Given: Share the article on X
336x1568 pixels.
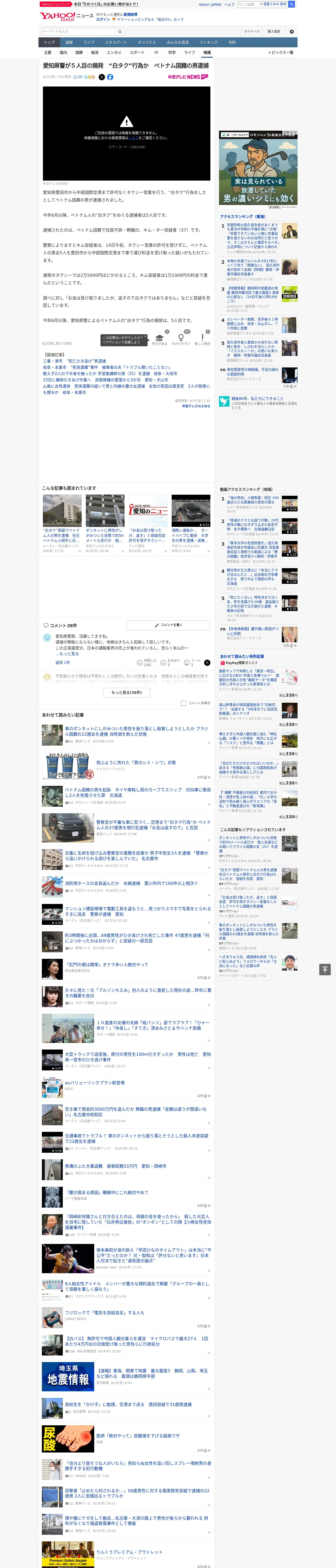Looking at the screenshot, I should 102,77.
